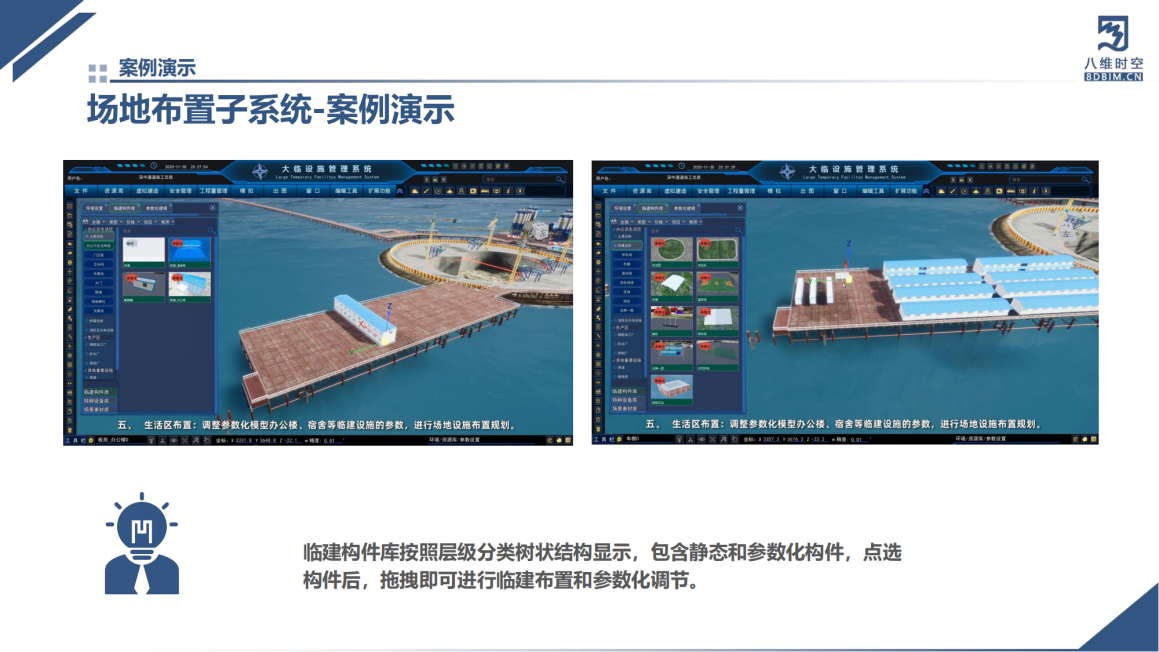Close the library panel in the left screenshot
The width and height of the screenshot is (1159, 652).
click(213, 208)
